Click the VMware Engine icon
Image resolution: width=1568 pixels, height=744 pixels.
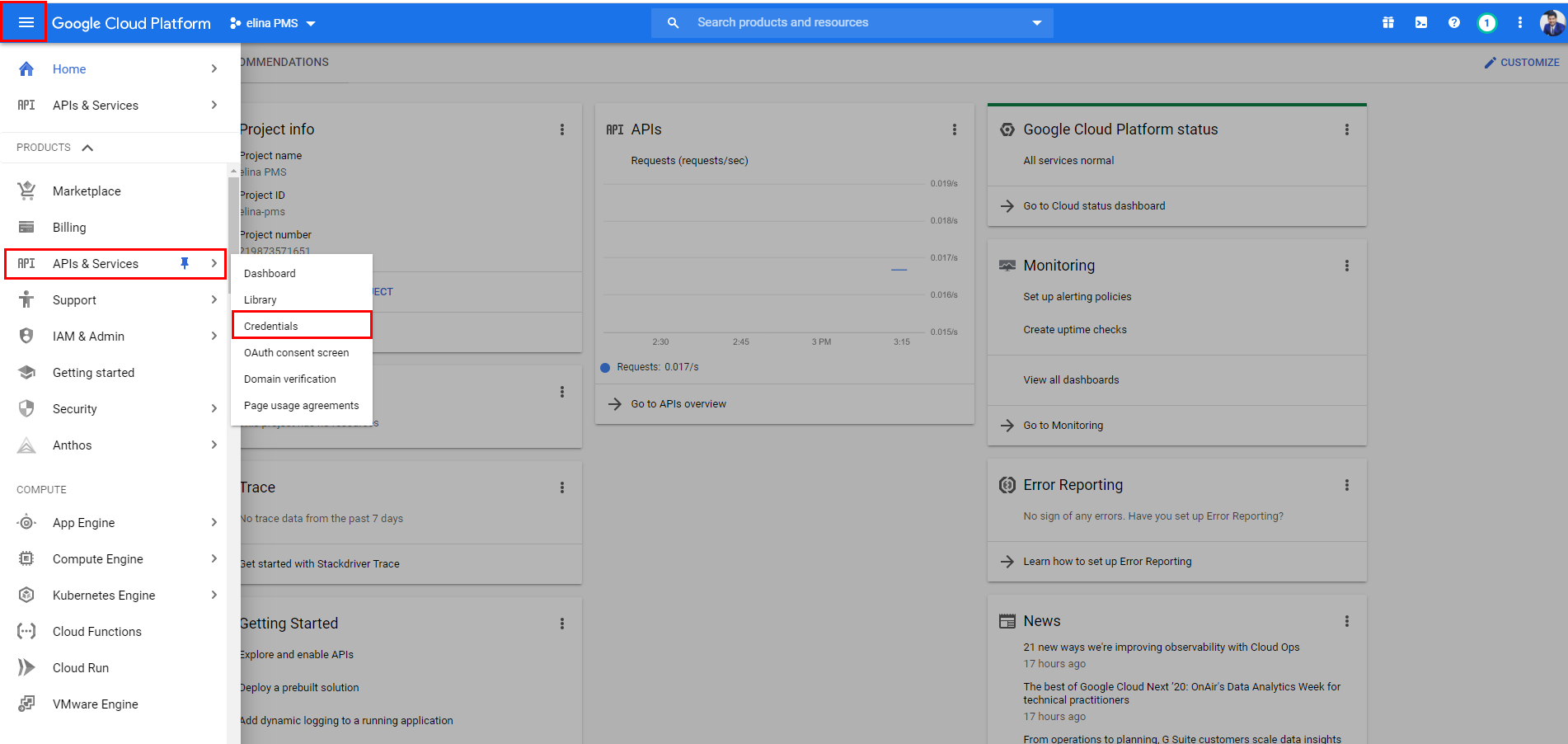(26, 704)
